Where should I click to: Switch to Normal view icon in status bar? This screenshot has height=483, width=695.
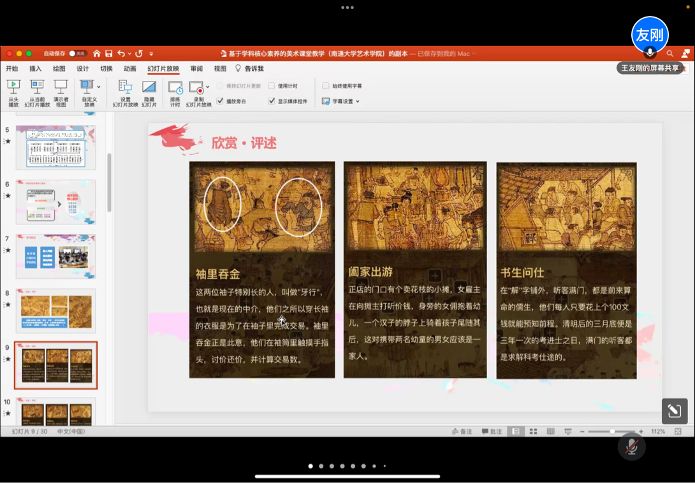click(515, 431)
